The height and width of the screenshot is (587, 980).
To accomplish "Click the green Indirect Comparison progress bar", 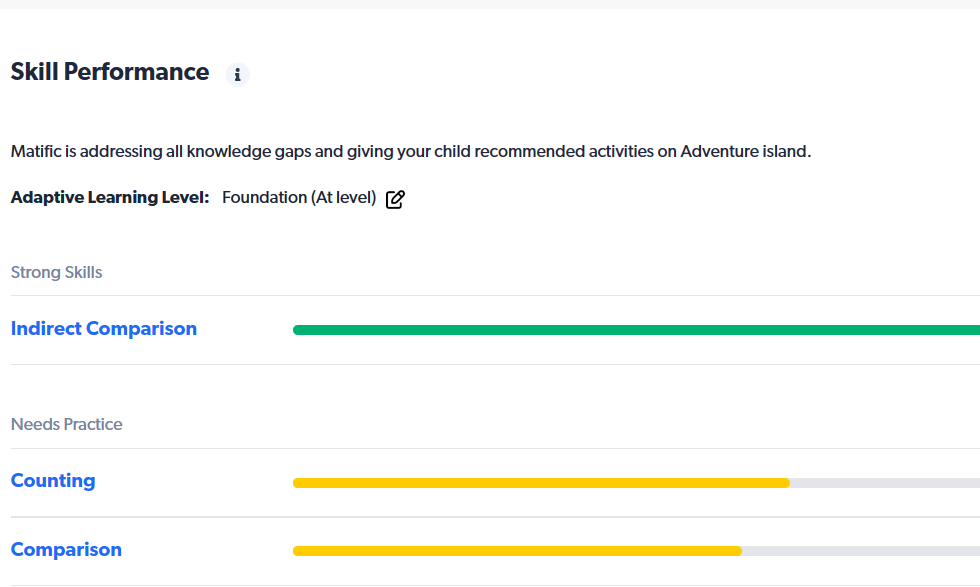I will point(636,330).
